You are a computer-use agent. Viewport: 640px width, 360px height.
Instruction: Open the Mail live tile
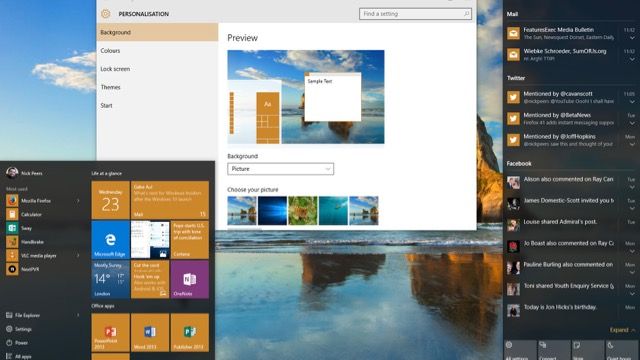click(x=170, y=200)
